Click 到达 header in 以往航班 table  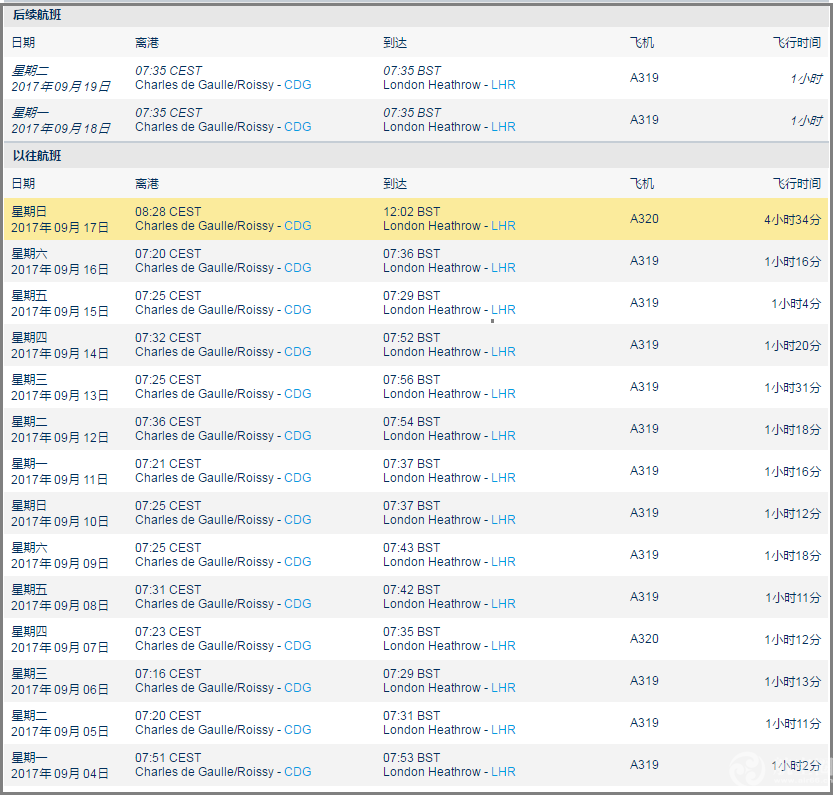[395, 184]
